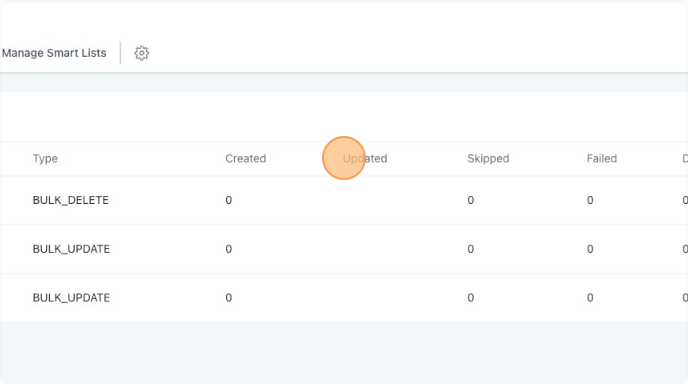Click Skipped count in last BULK_UPDATE row
This screenshot has height=384, width=688.
470,298
